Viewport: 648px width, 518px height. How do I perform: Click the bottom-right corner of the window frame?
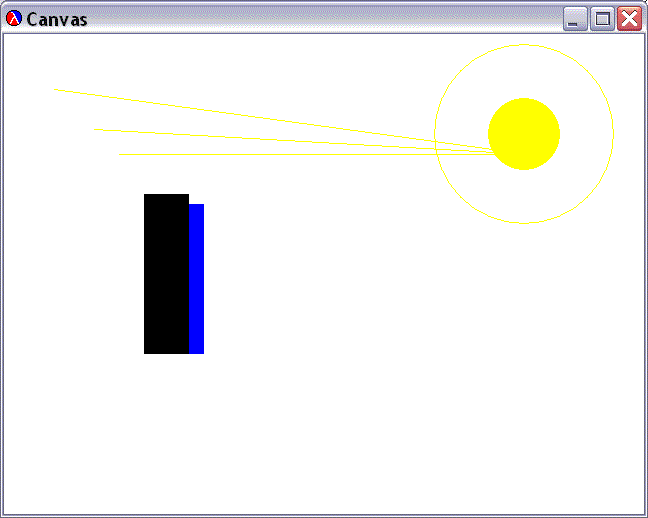(644, 514)
